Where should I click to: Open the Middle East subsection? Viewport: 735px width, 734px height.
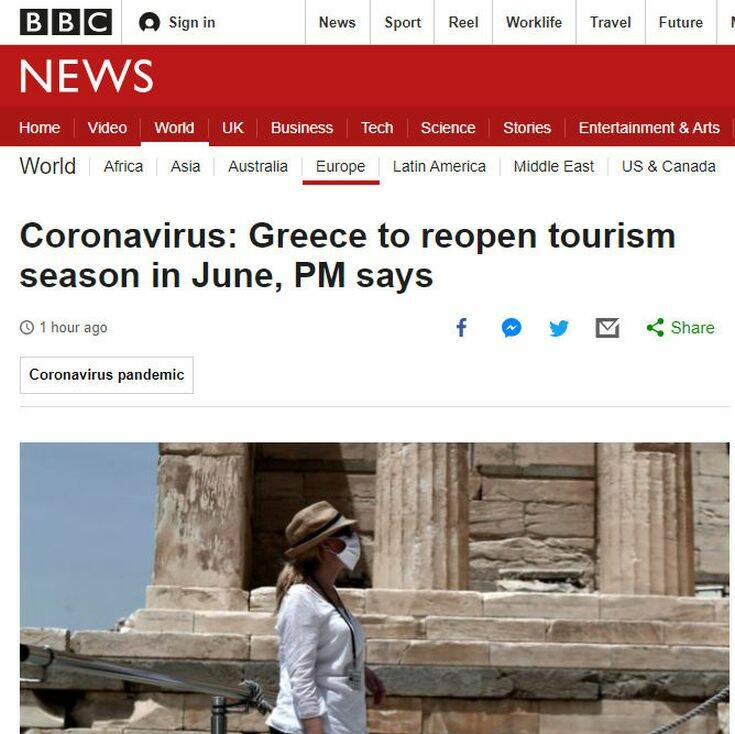[x=554, y=166]
